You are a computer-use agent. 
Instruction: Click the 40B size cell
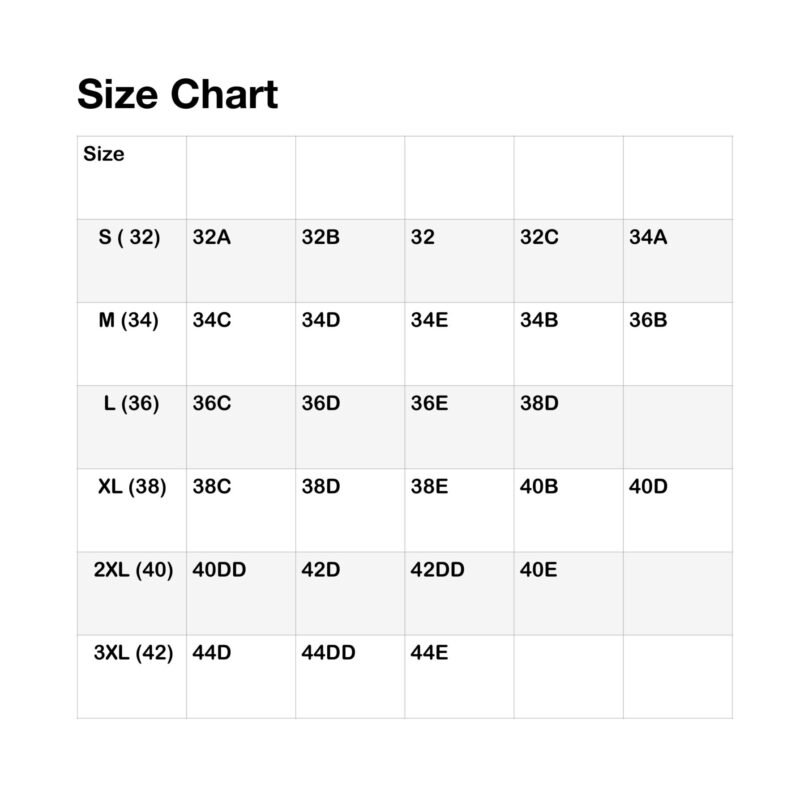[539, 487]
